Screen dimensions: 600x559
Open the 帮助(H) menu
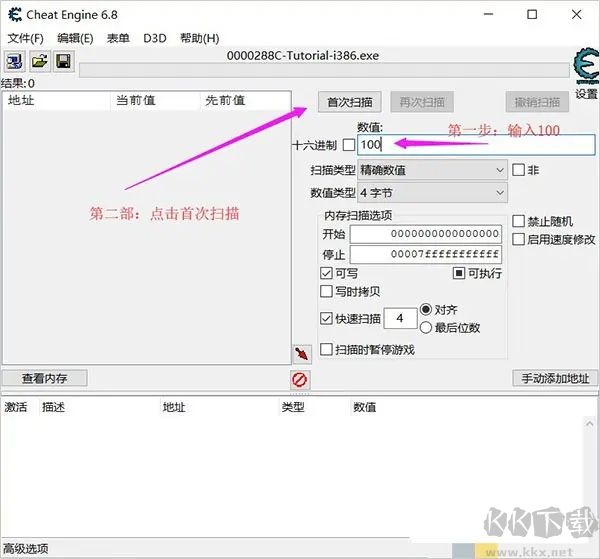coord(199,38)
